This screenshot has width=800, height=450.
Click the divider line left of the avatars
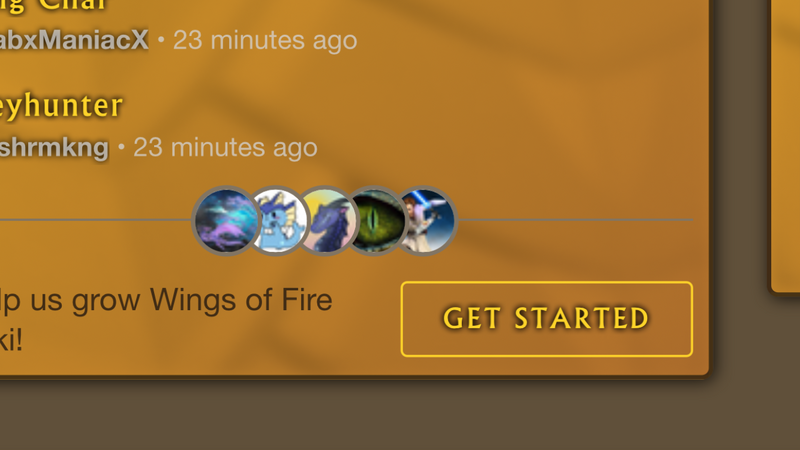coord(95,220)
